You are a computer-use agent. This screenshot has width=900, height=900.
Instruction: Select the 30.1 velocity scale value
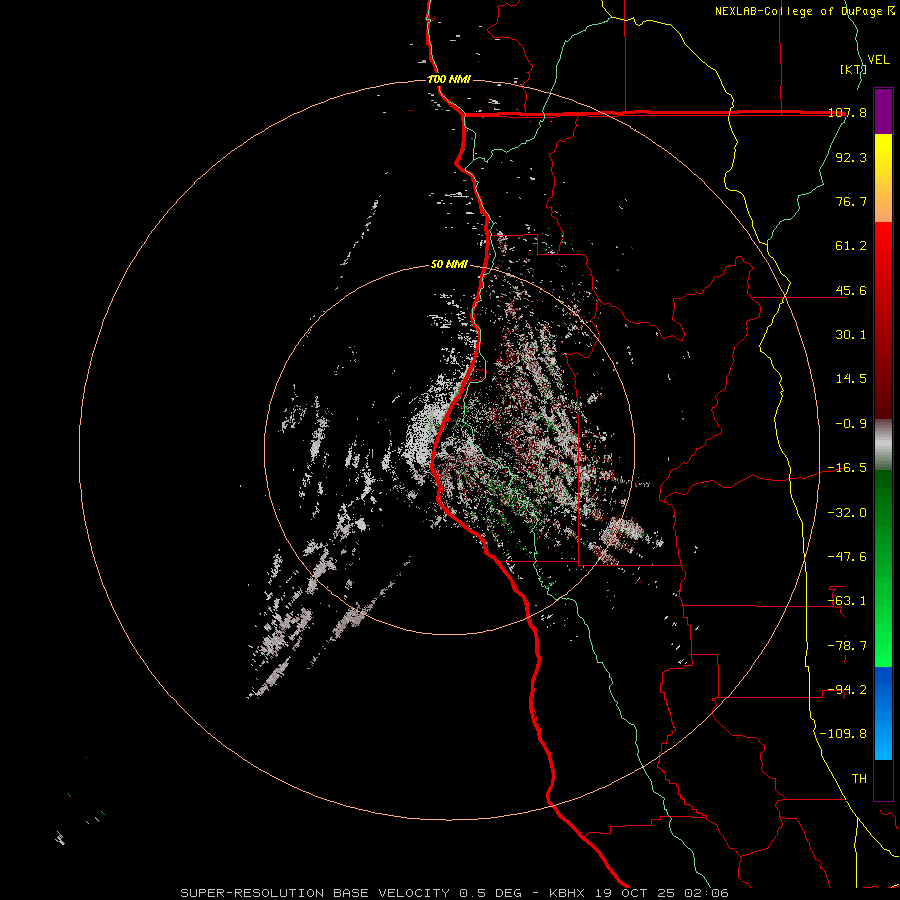click(851, 335)
